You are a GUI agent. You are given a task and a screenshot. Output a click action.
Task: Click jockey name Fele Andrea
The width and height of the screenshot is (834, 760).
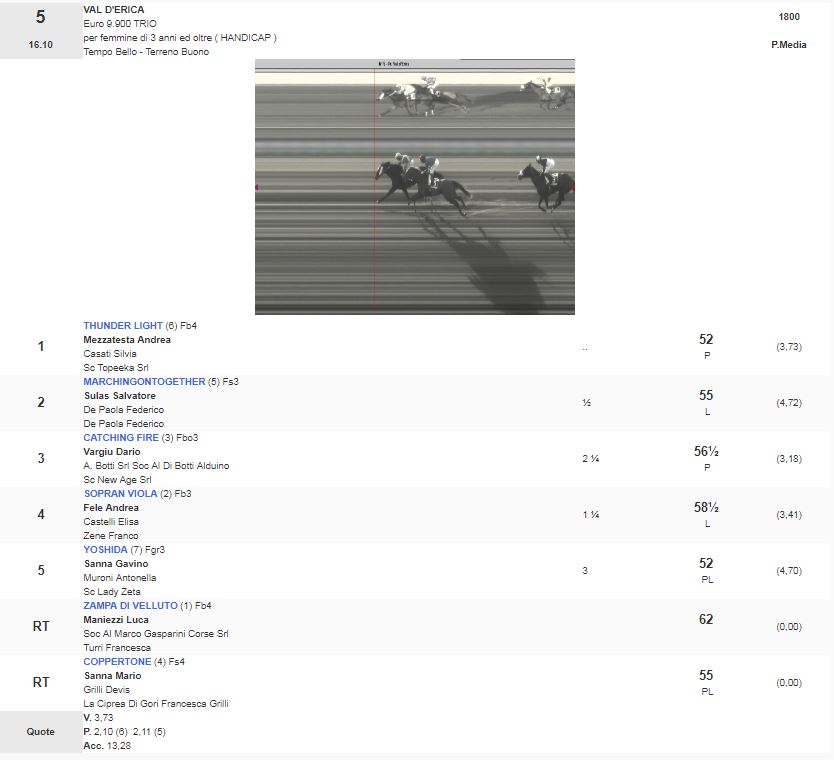pyautogui.click(x=111, y=508)
